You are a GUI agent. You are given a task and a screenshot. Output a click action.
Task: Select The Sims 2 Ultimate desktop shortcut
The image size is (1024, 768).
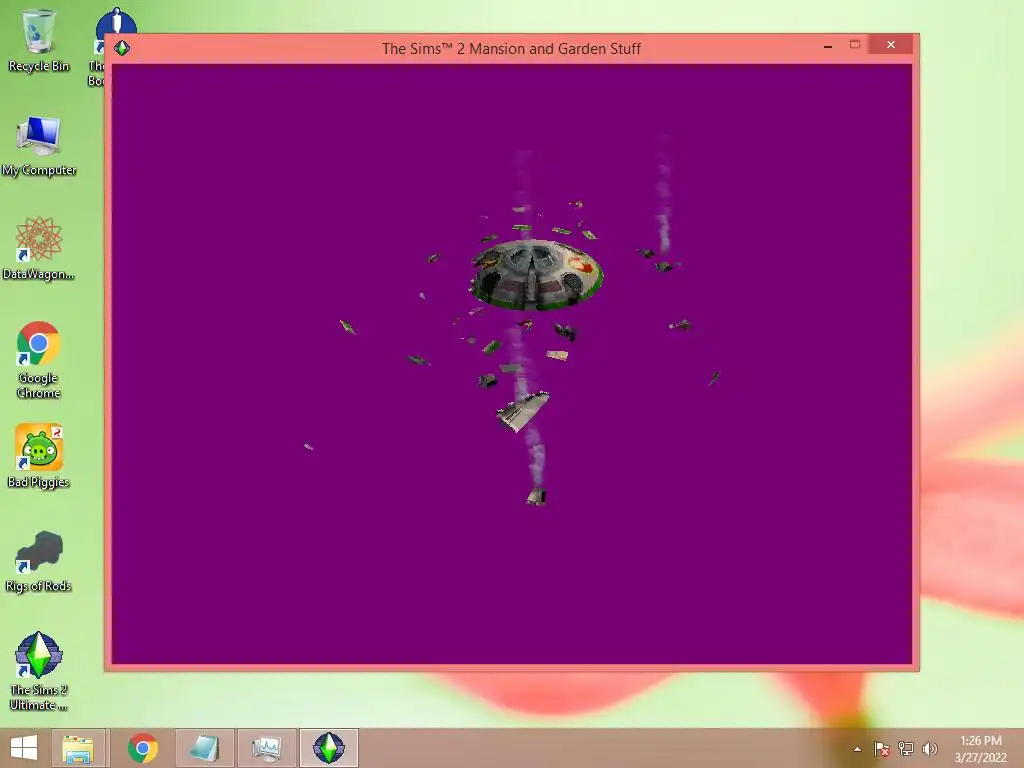tap(39, 670)
